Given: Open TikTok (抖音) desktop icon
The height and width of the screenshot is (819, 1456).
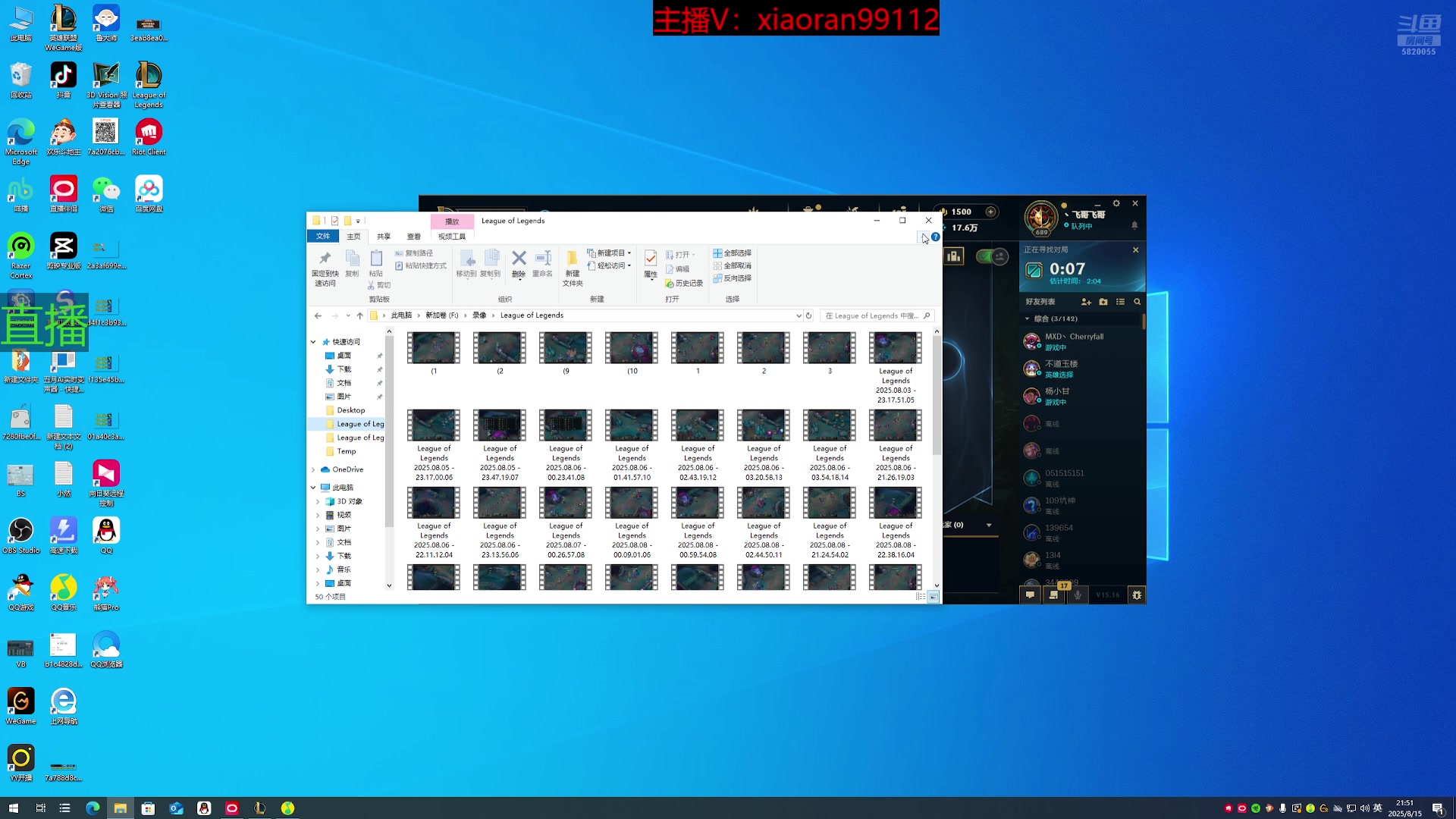Looking at the screenshot, I should [64, 80].
